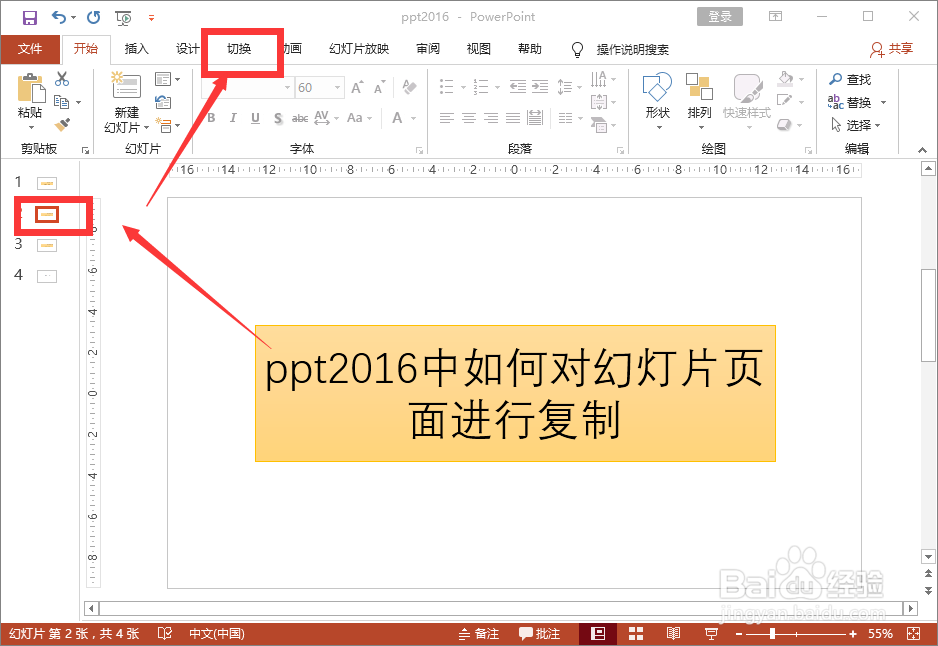Align text right

pos(491,118)
